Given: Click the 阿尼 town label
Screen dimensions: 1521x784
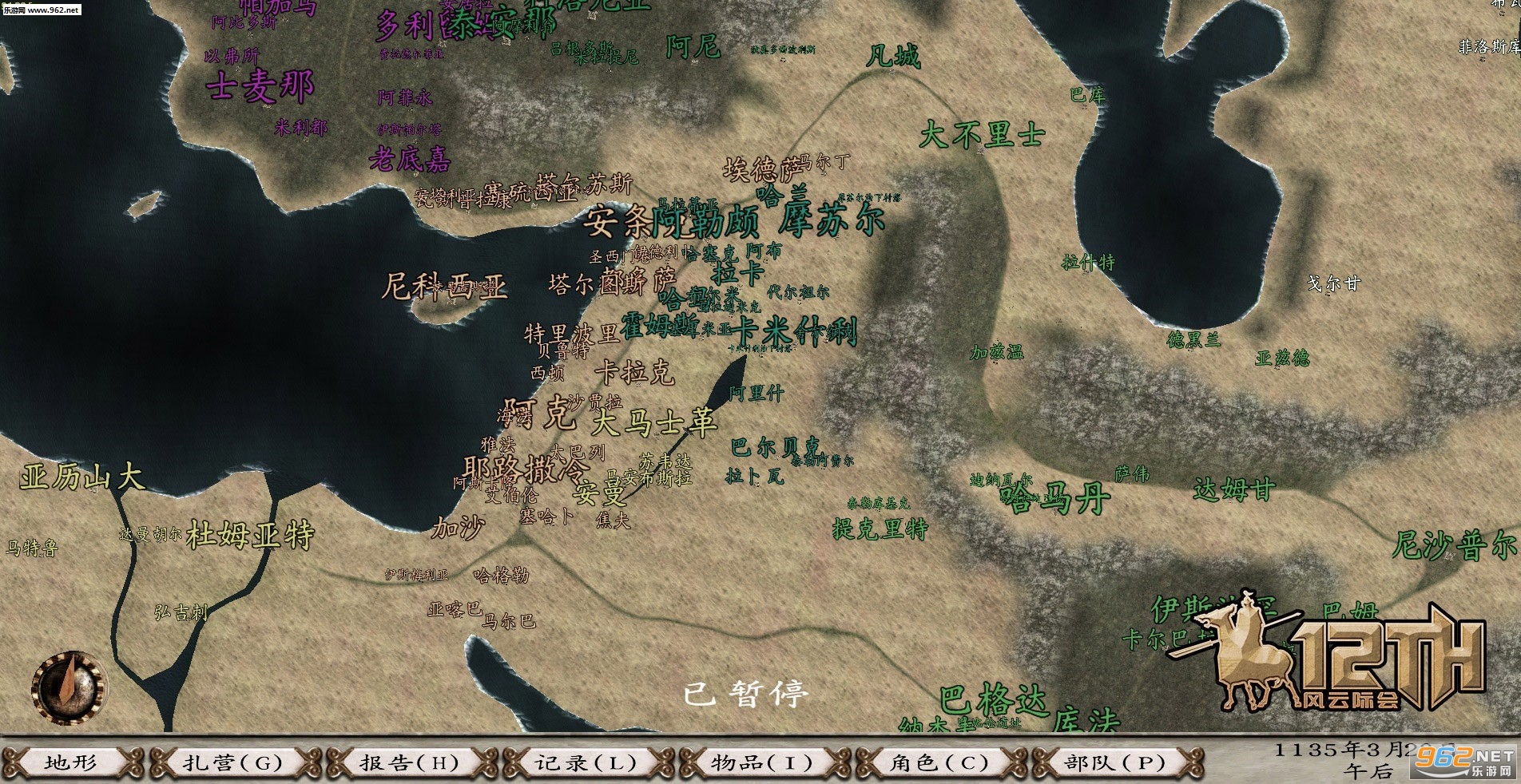Looking at the screenshot, I should pyautogui.click(x=693, y=46).
